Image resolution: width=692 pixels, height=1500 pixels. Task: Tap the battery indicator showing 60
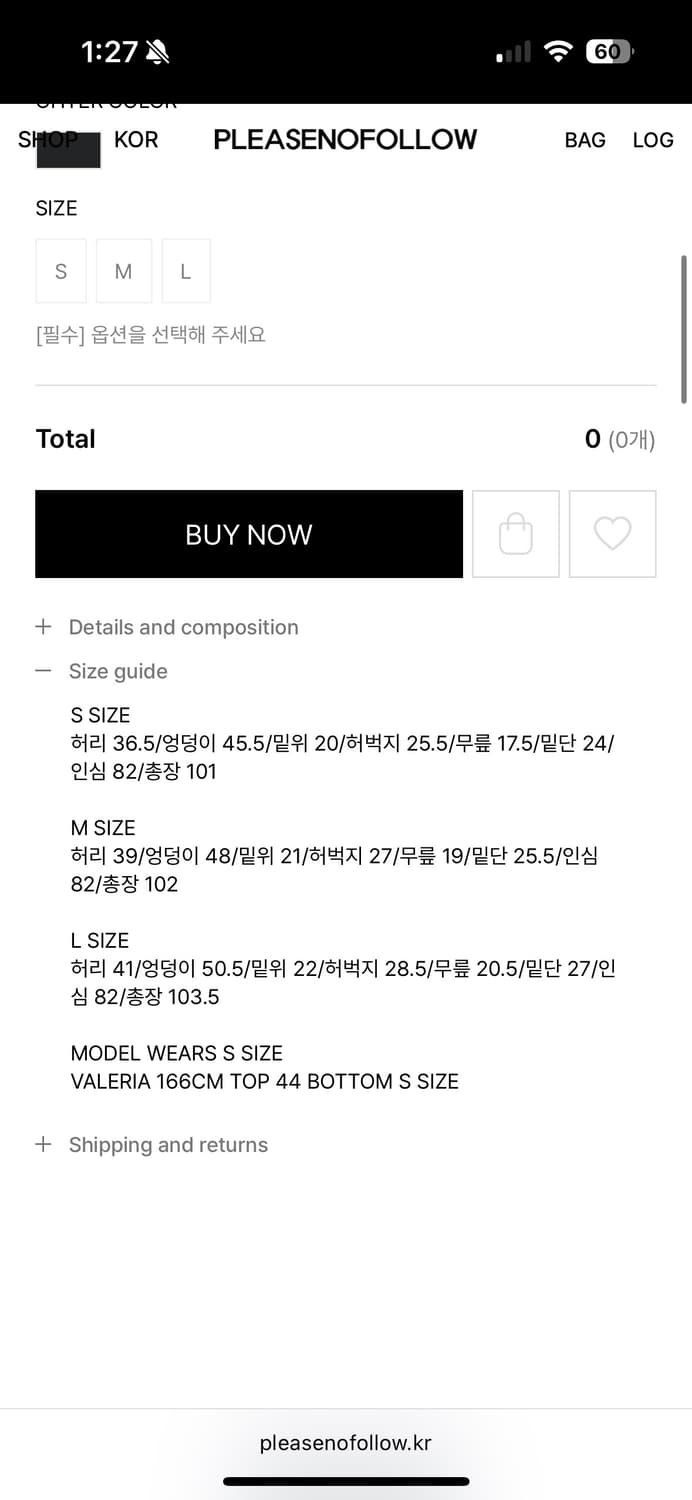[x=608, y=50]
